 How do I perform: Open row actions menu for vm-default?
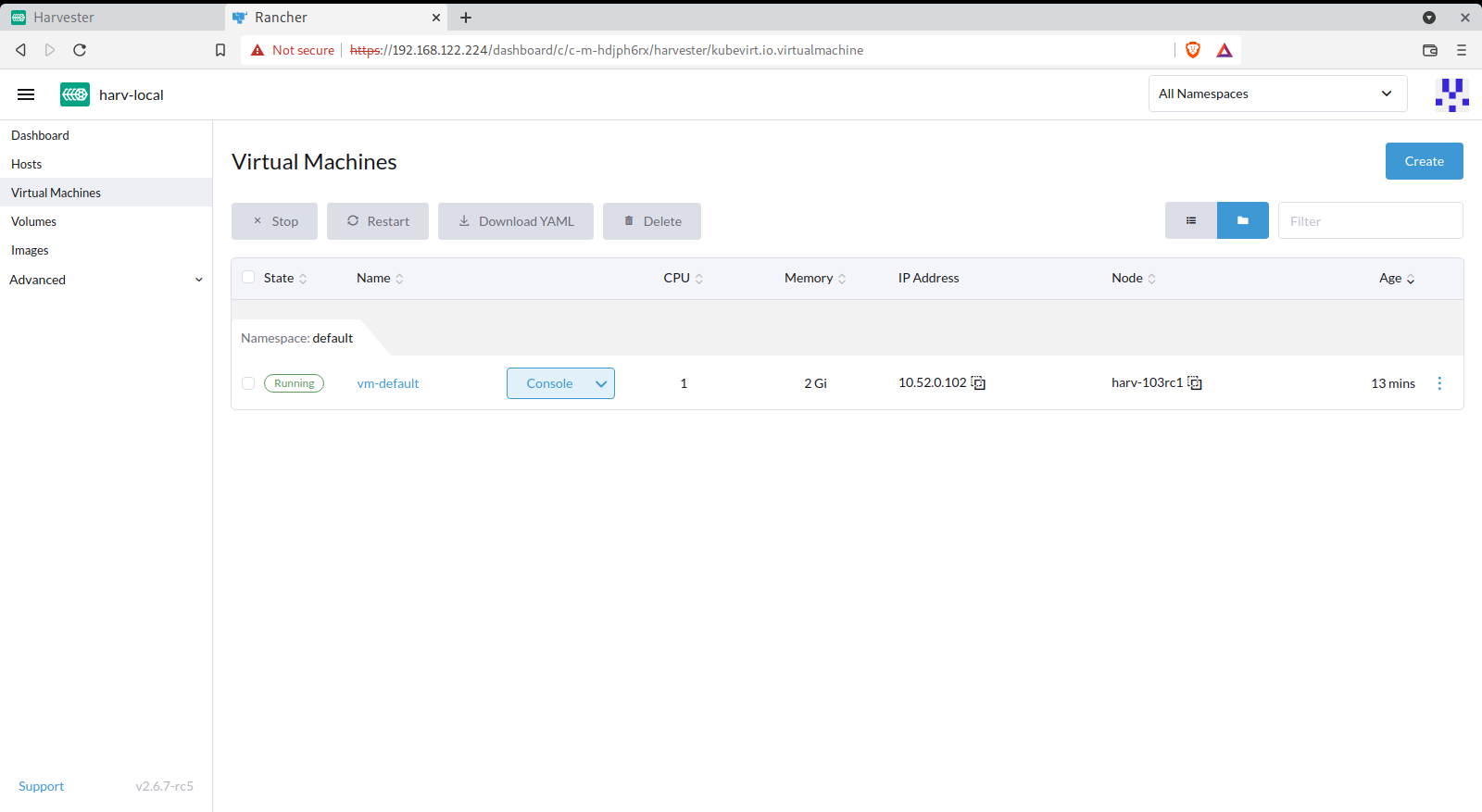pyautogui.click(x=1439, y=383)
